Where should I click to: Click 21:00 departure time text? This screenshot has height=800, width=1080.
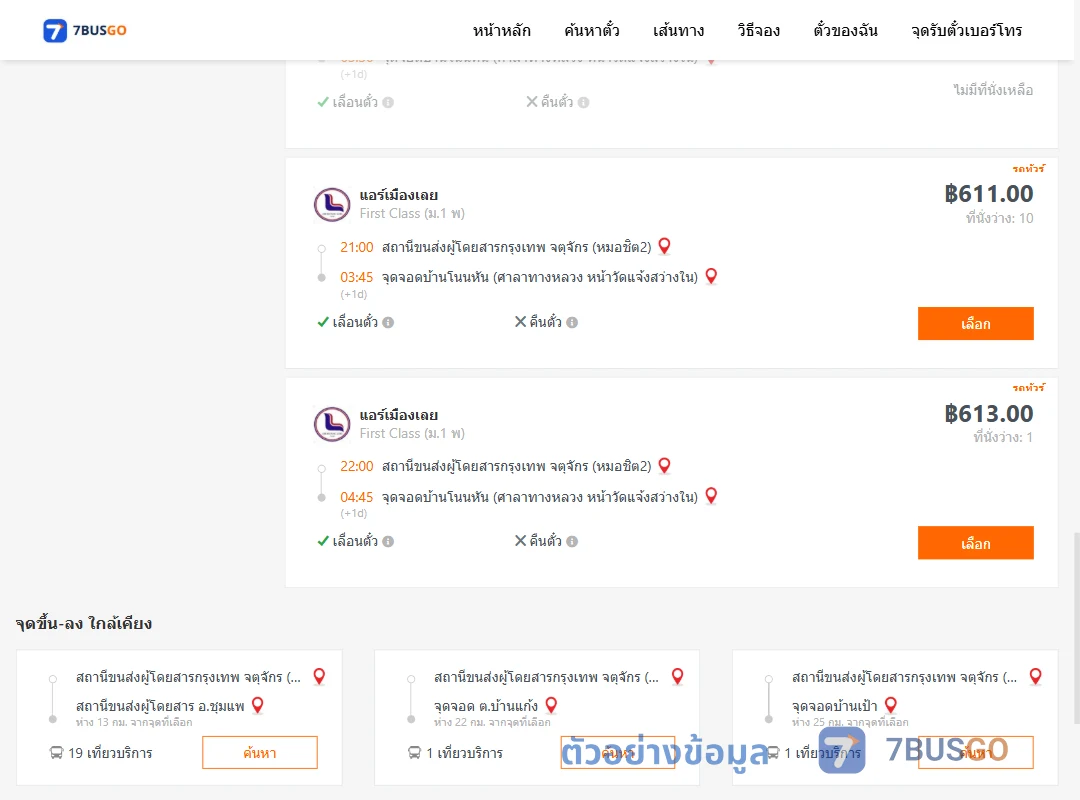click(357, 247)
